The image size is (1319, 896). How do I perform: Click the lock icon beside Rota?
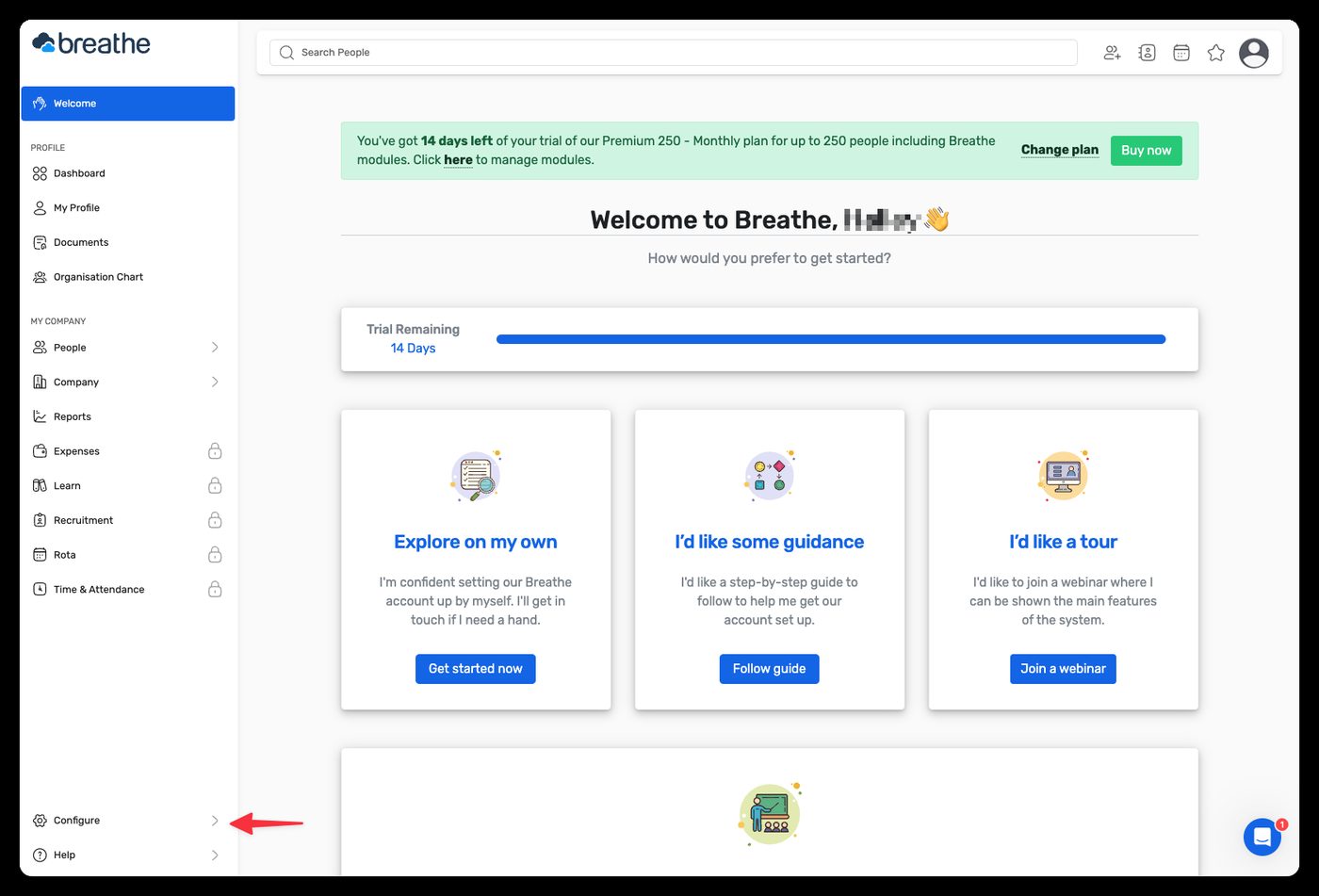[x=215, y=554]
